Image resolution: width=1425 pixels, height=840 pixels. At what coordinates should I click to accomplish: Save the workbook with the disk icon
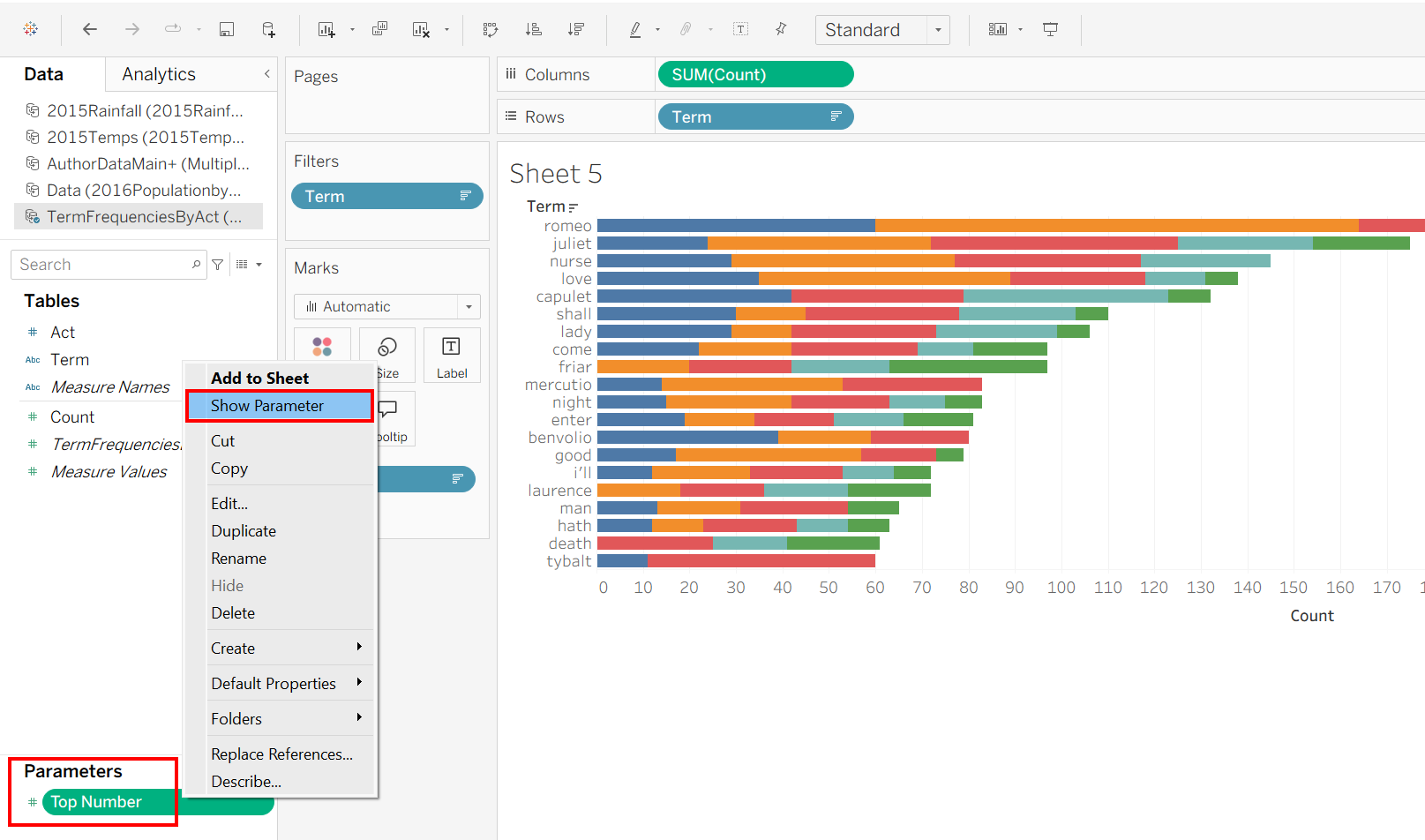coord(227,29)
